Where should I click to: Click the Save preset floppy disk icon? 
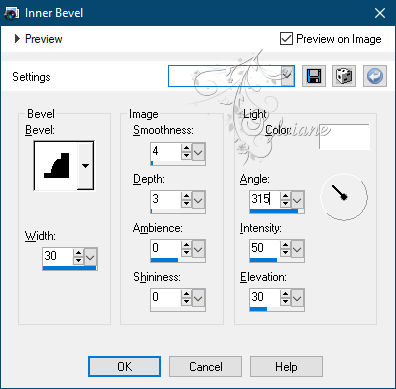tap(314, 76)
